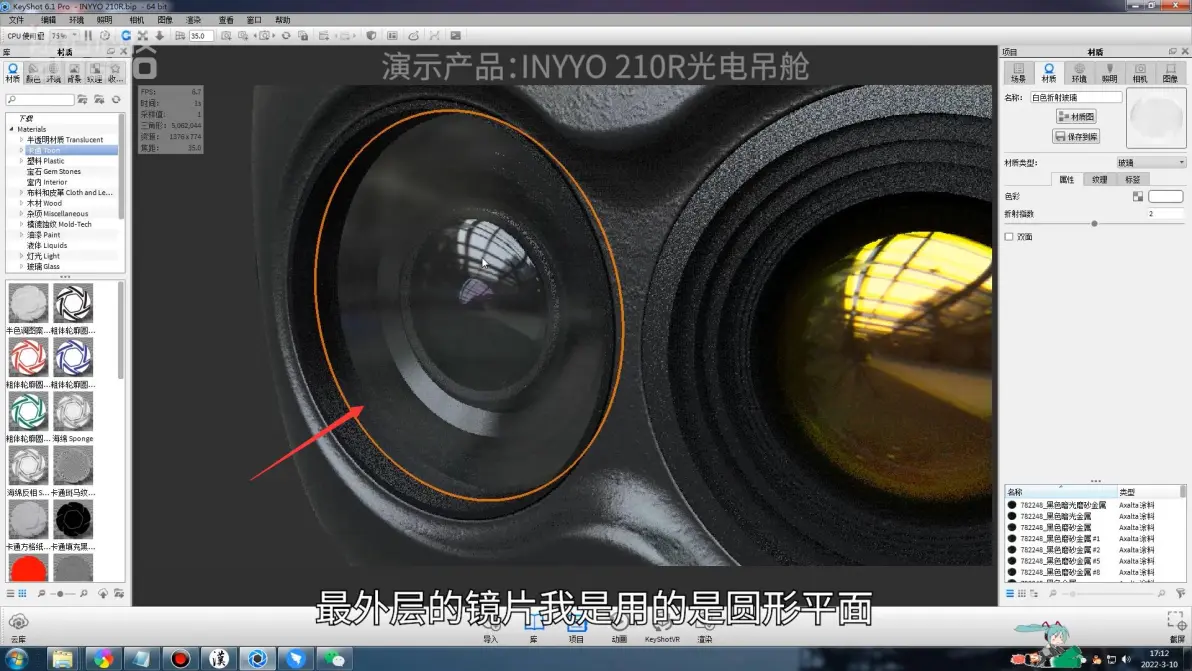Refresh the library with the reload icon
Image resolution: width=1192 pixels, height=671 pixels.
116,100
